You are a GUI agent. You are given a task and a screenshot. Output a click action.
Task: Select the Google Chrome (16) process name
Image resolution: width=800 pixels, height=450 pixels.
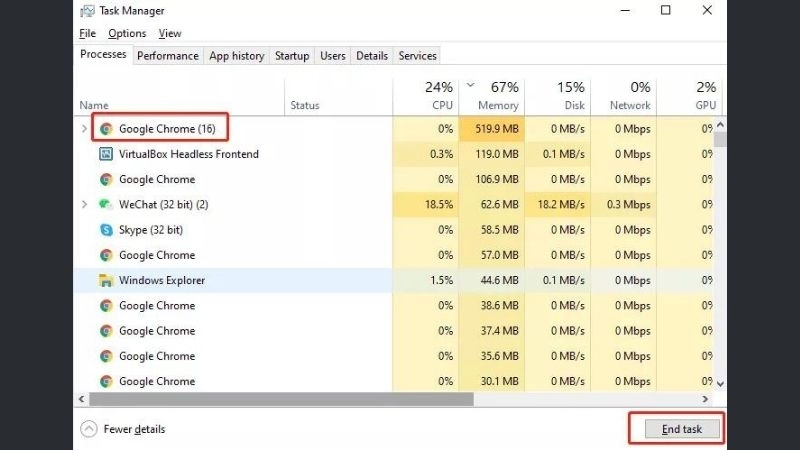[x=167, y=129]
